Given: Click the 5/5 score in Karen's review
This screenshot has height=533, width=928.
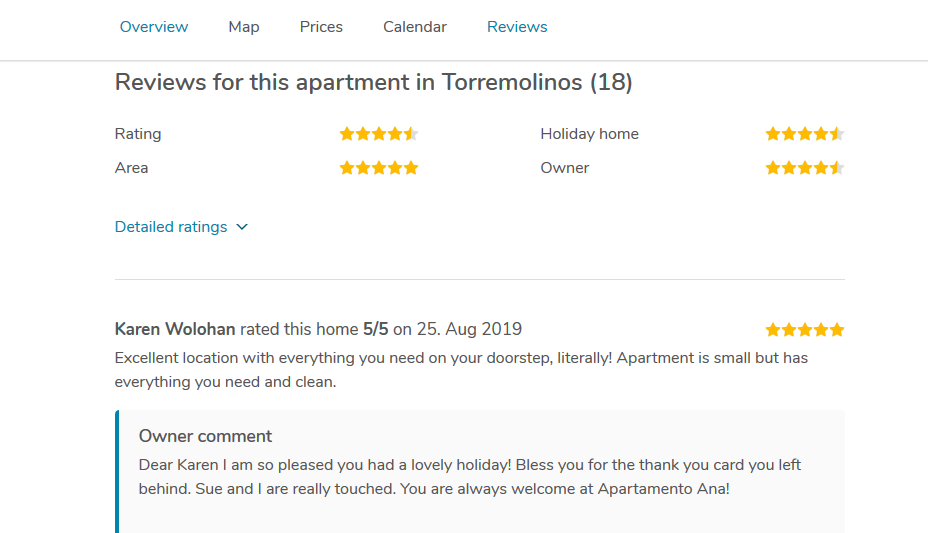Looking at the screenshot, I should 375,329.
